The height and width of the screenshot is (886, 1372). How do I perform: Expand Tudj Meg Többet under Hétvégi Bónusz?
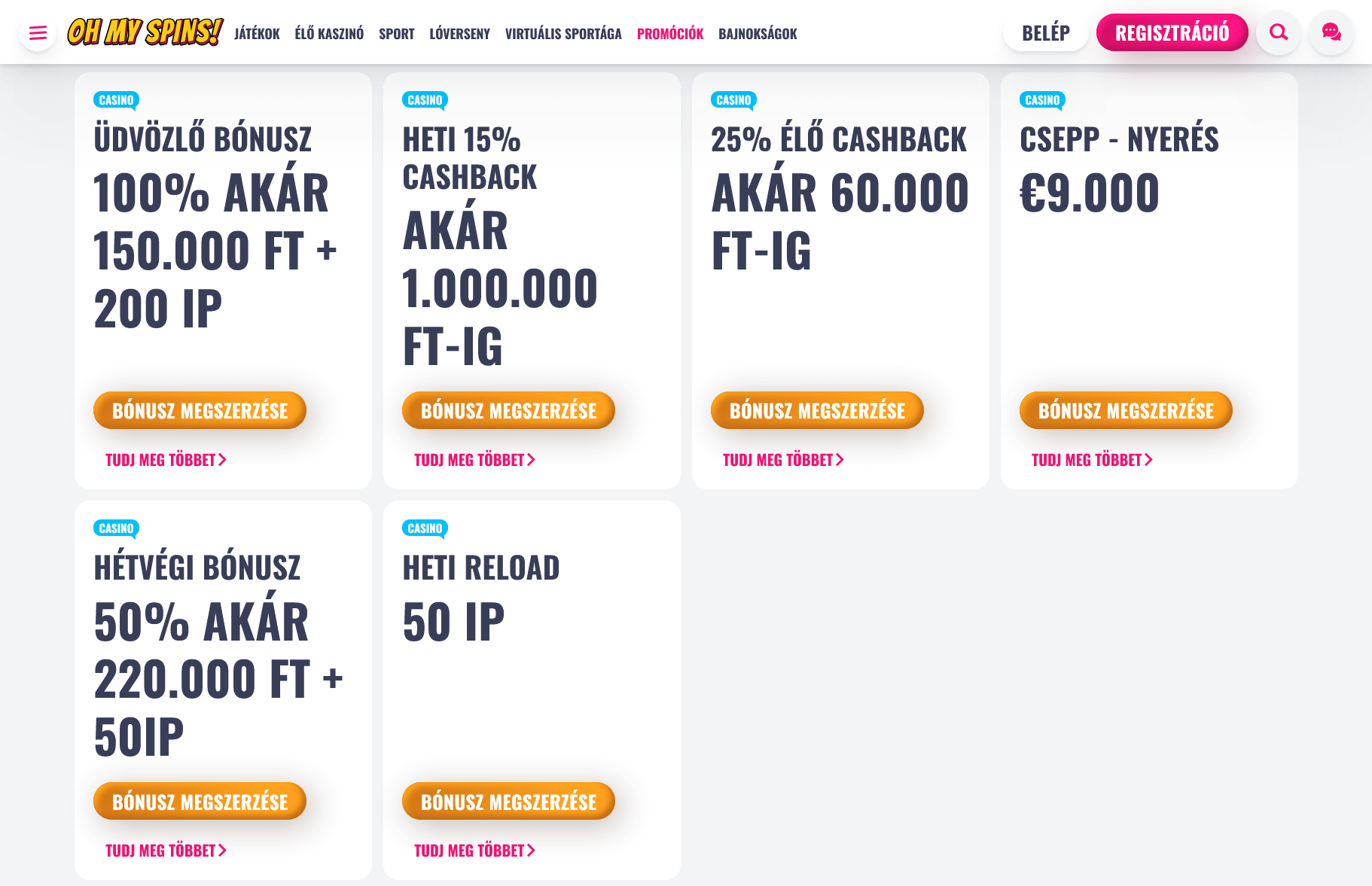166,851
